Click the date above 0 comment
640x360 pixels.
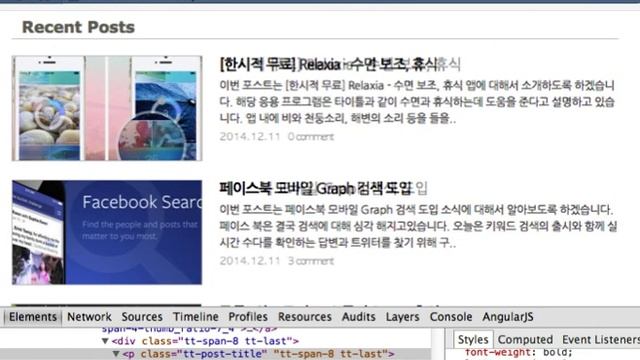250,137
